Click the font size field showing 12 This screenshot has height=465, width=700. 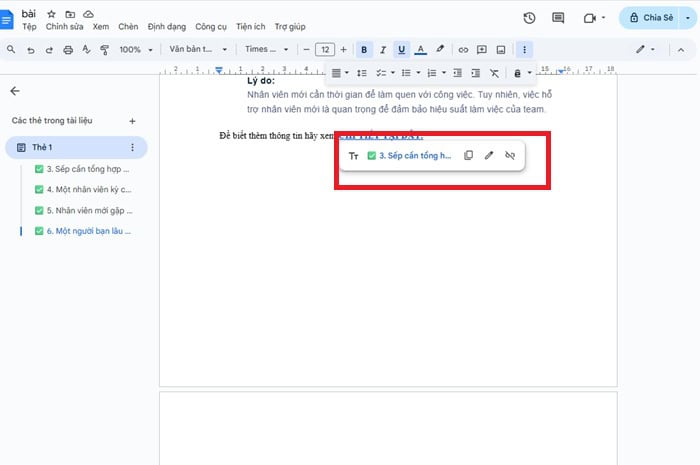point(325,50)
